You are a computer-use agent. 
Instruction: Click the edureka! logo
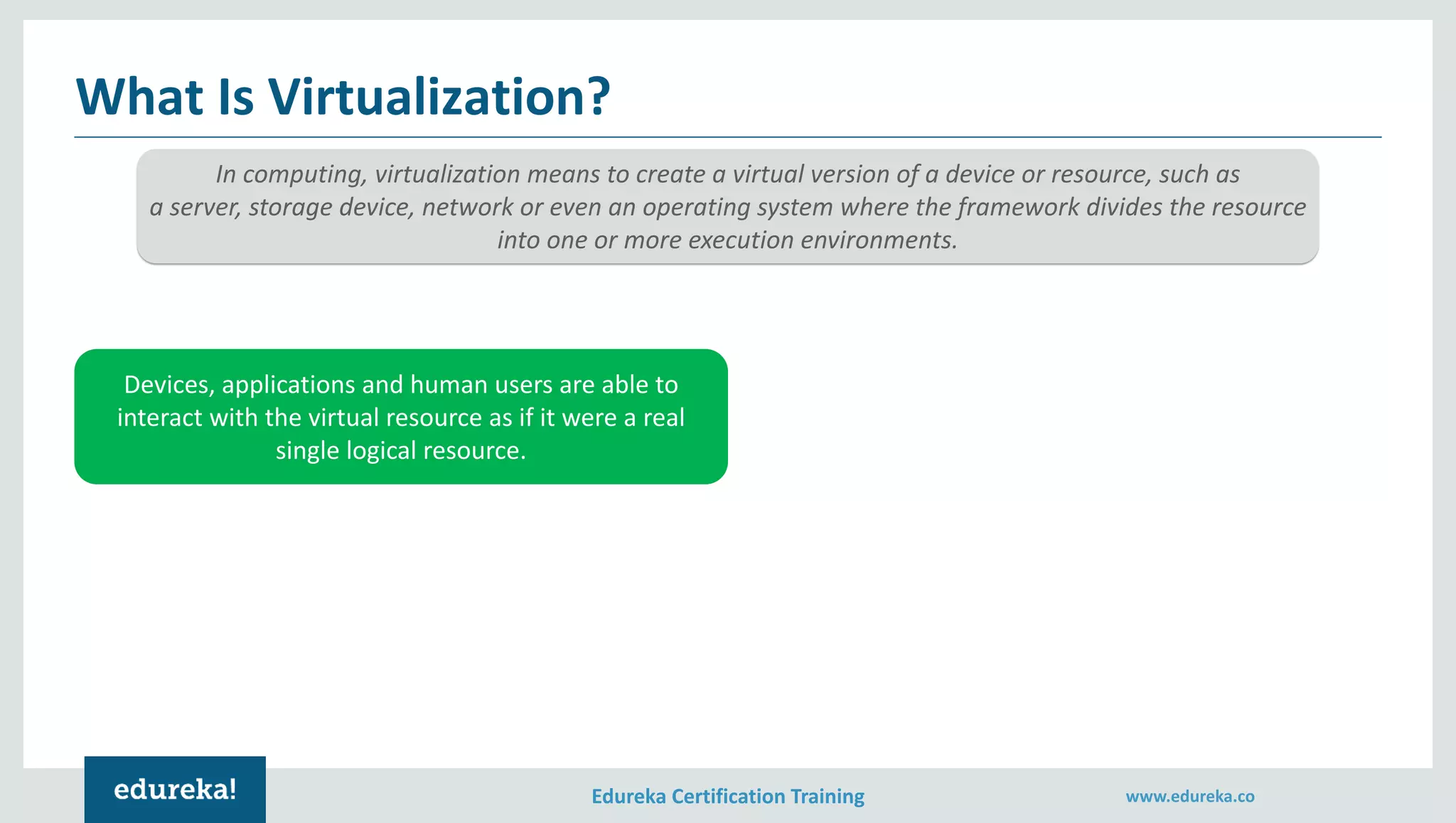pos(175,790)
